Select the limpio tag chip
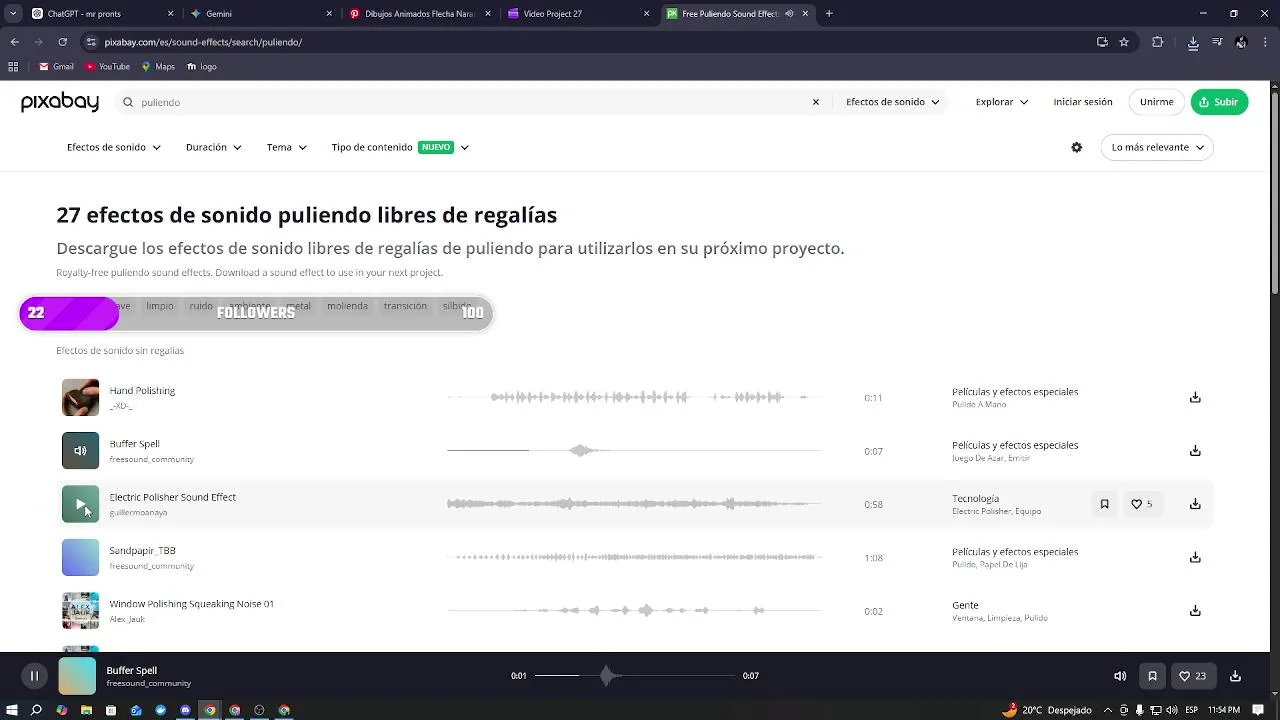This screenshot has width=1280, height=720. (x=159, y=306)
